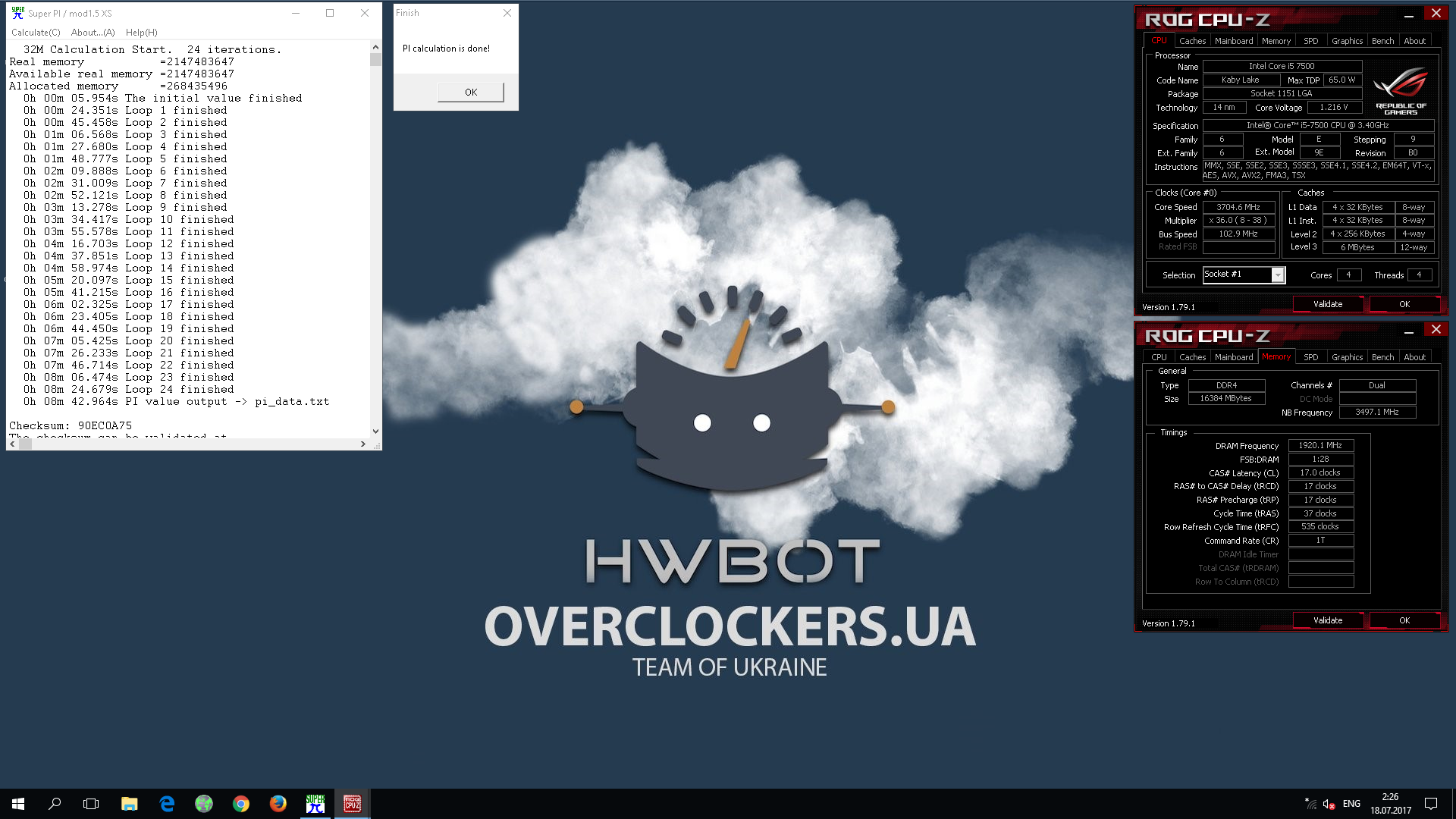Click OK in the Finish dialog

click(x=471, y=92)
